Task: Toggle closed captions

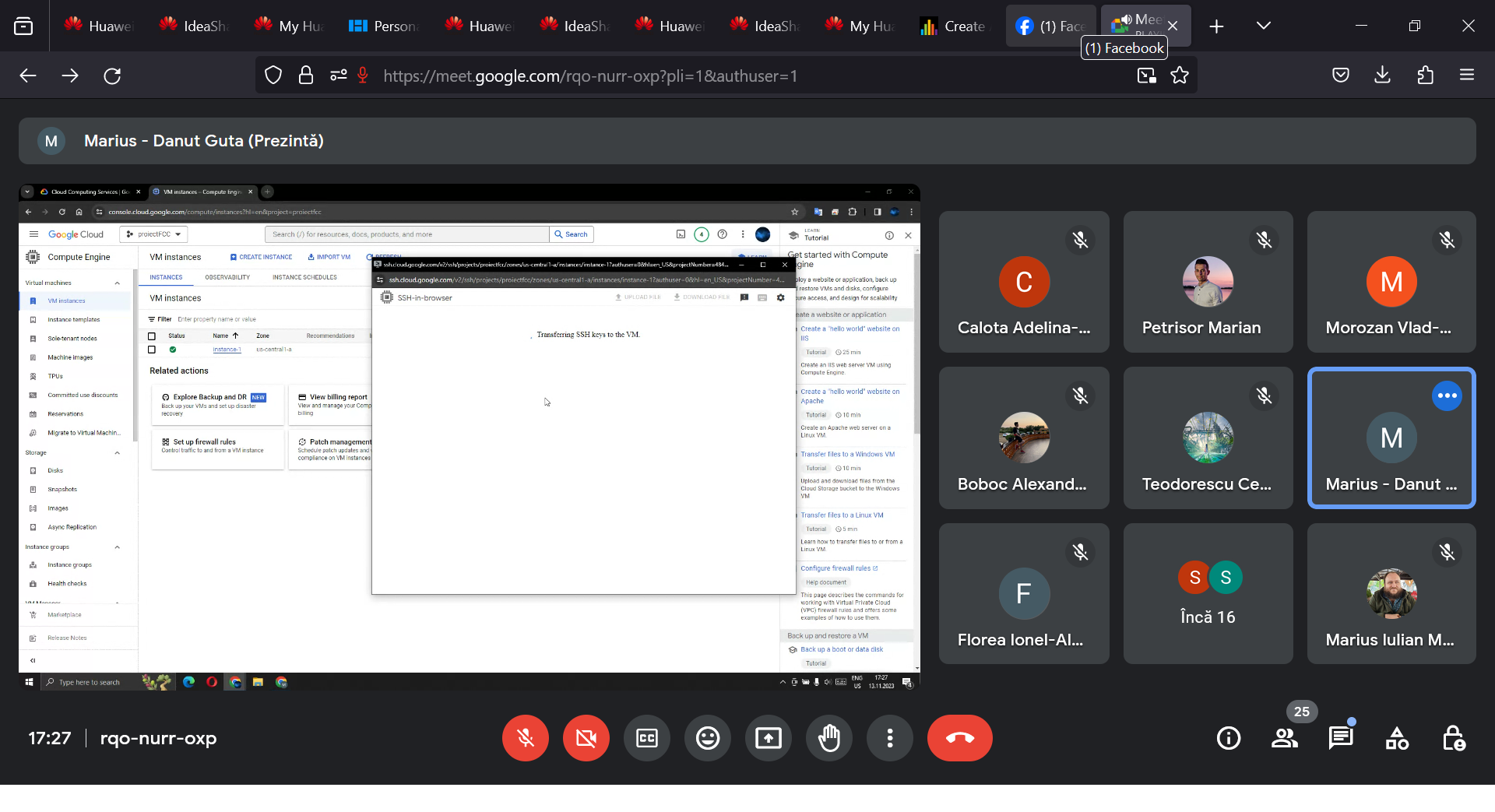Action: click(x=646, y=738)
